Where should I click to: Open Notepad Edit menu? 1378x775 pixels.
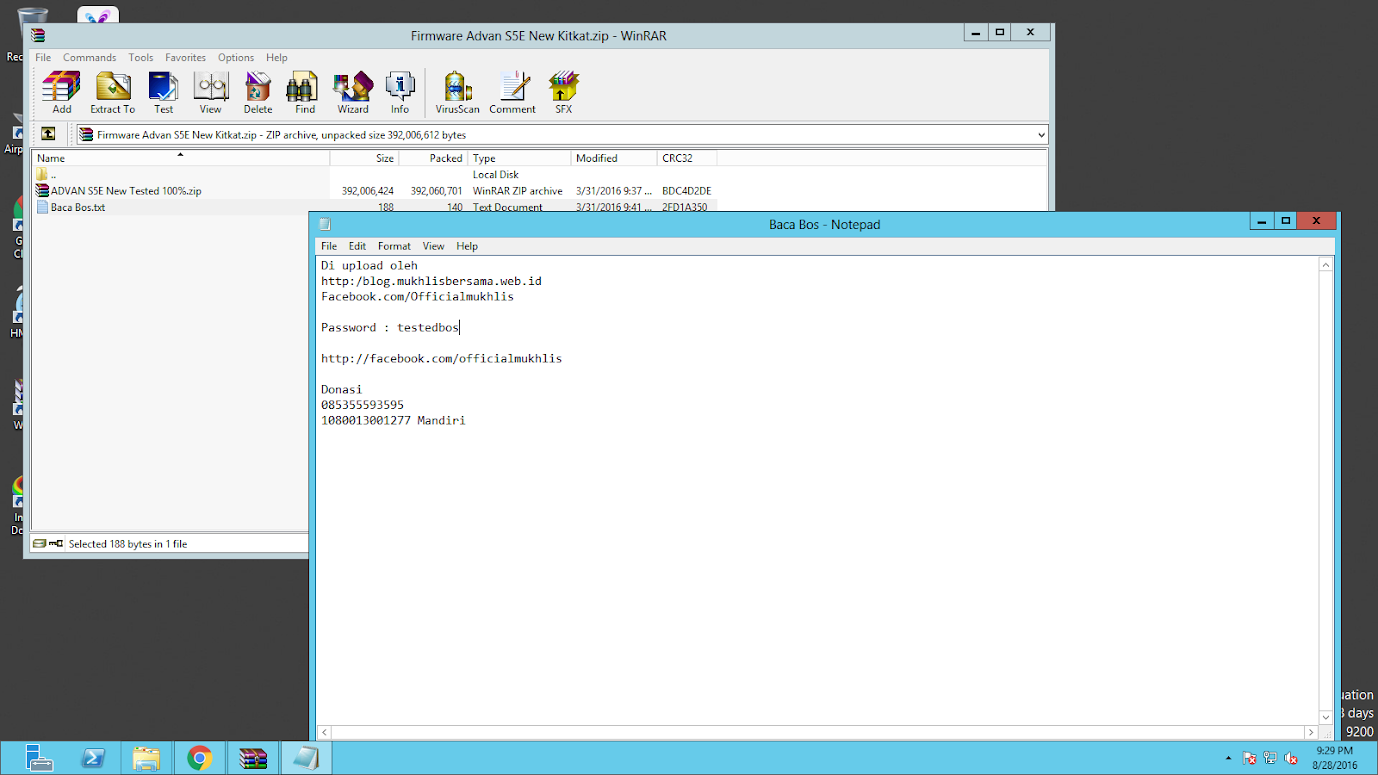coord(357,246)
